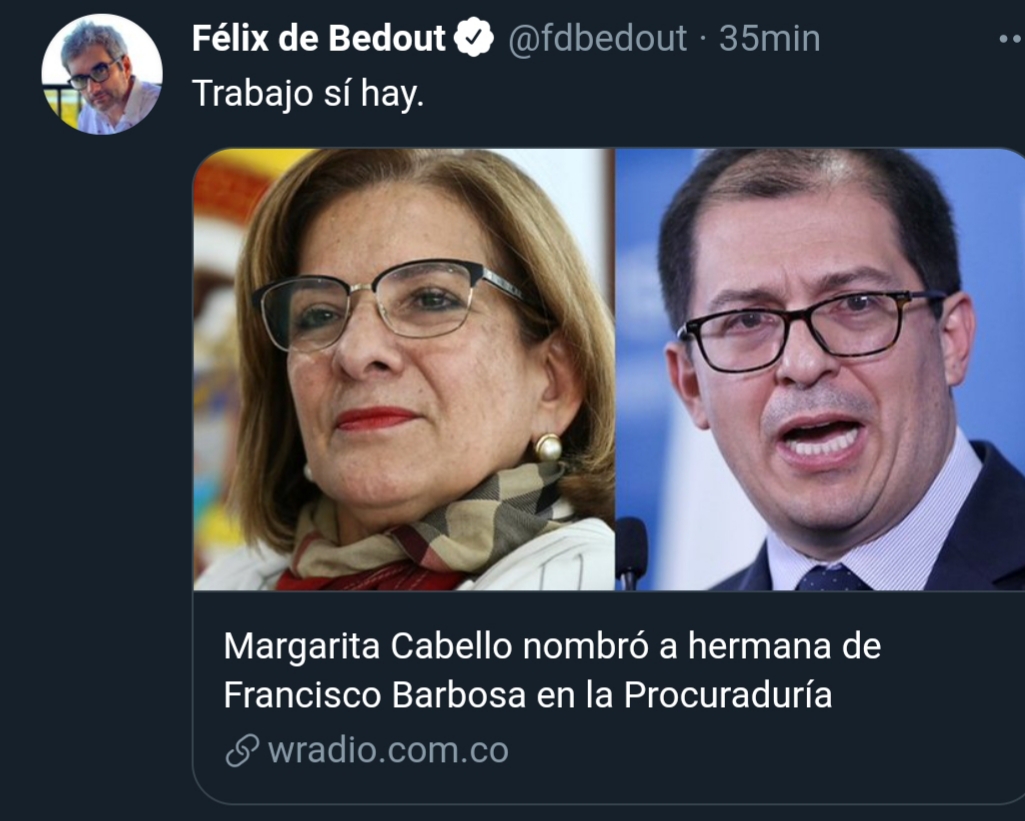Open the woman's photo in the card

point(404,369)
